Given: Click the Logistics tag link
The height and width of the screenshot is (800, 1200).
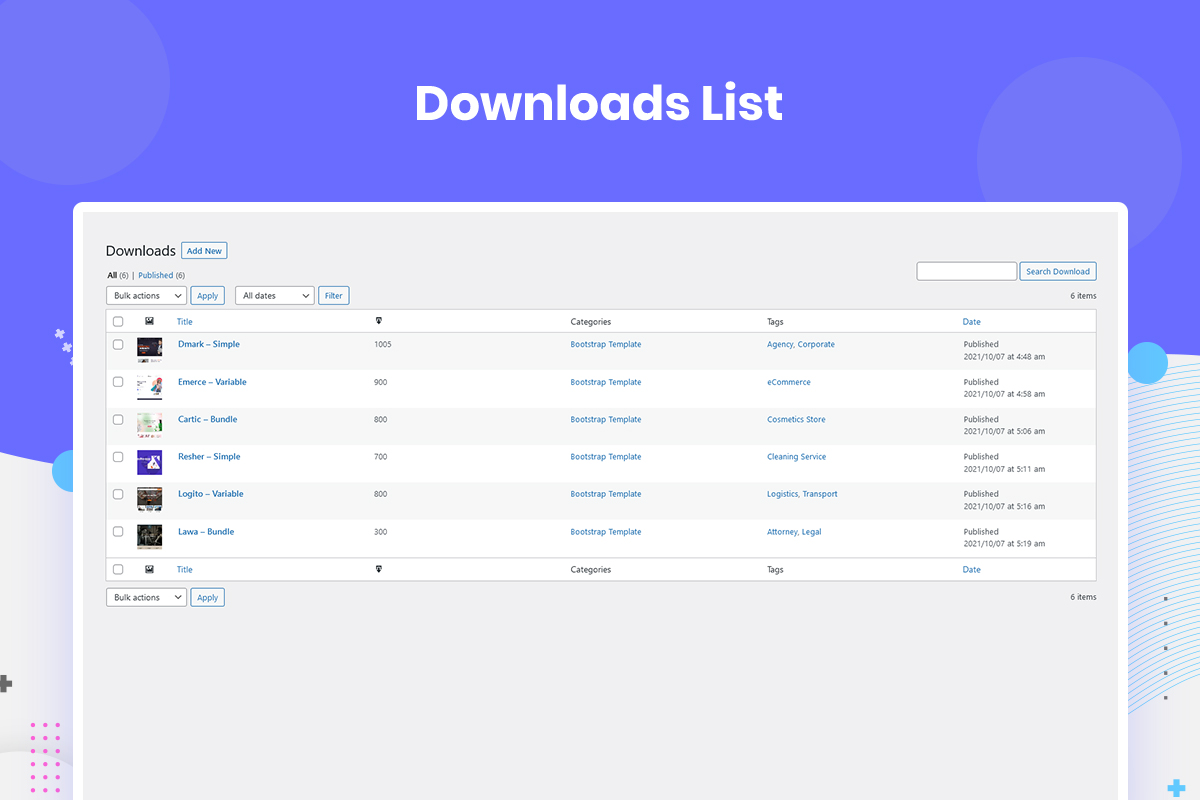Looking at the screenshot, I should coord(783,494).
